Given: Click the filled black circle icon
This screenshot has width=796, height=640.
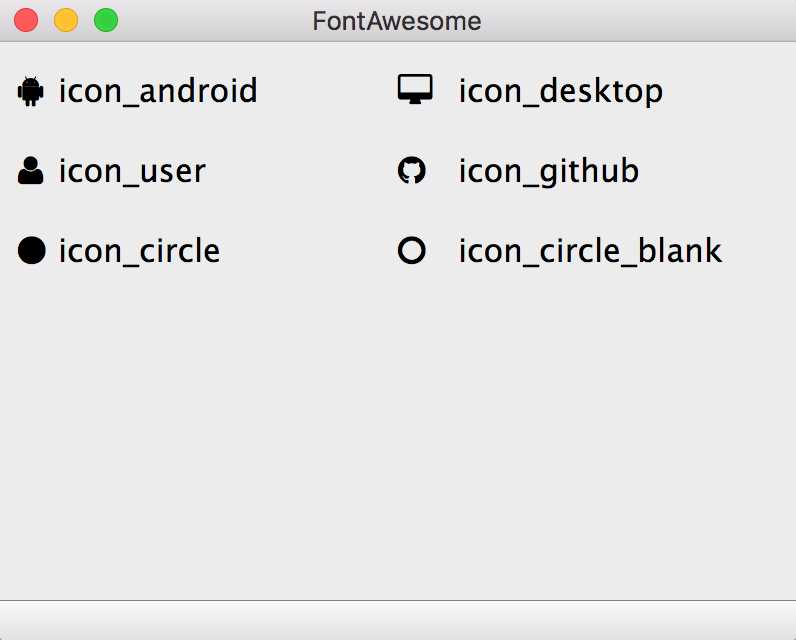Looking at the screenshot, I should tap(32, 250).
